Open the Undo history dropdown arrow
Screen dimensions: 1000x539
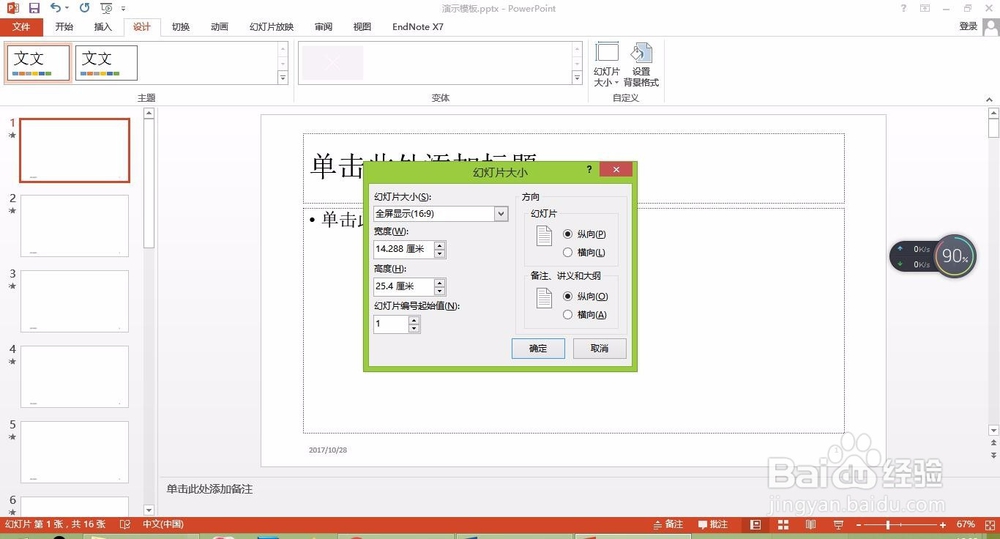(66, 8)
